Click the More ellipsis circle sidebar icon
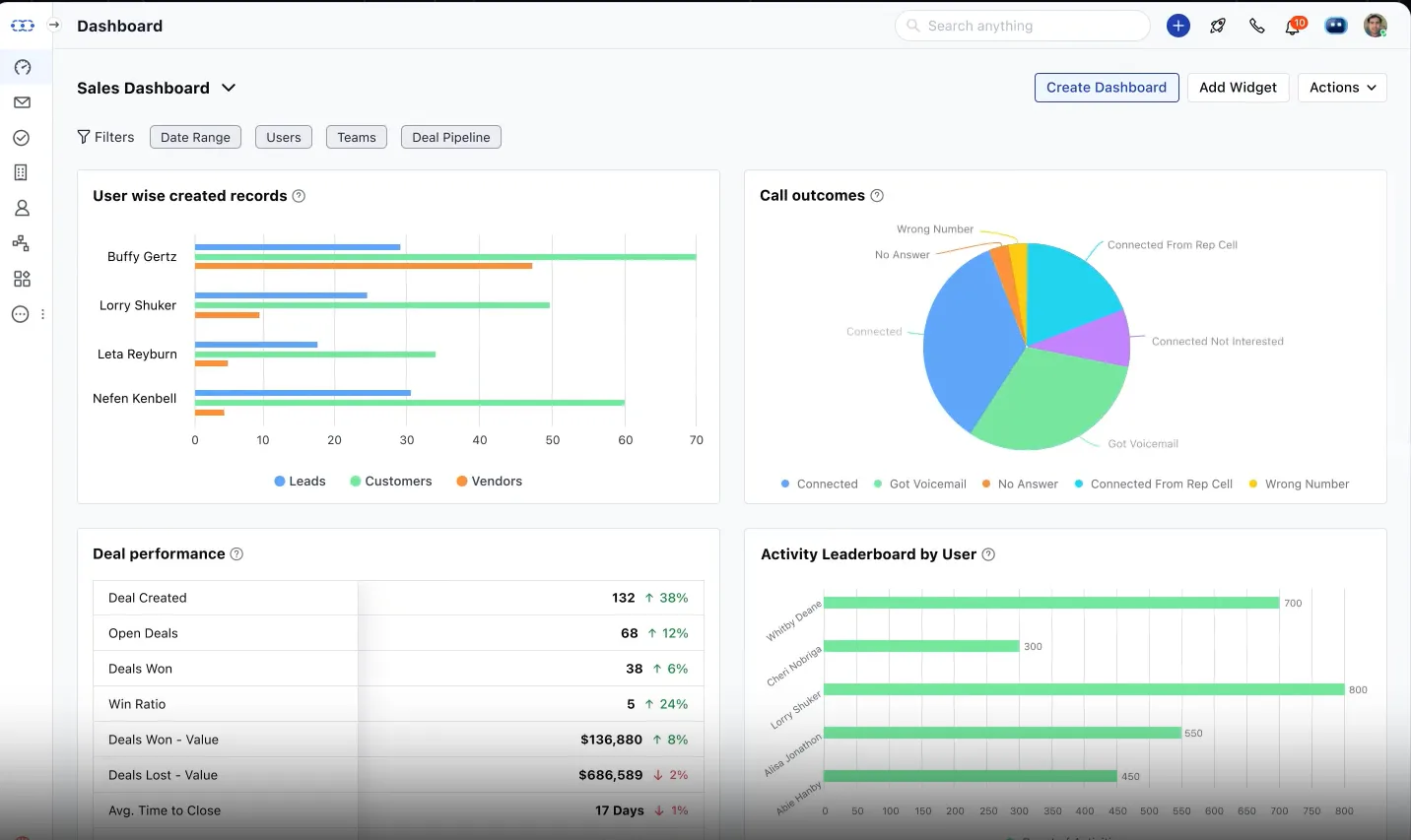This screenshot has height=840, width=1411. pyautogui.click(x=20, y=314)
